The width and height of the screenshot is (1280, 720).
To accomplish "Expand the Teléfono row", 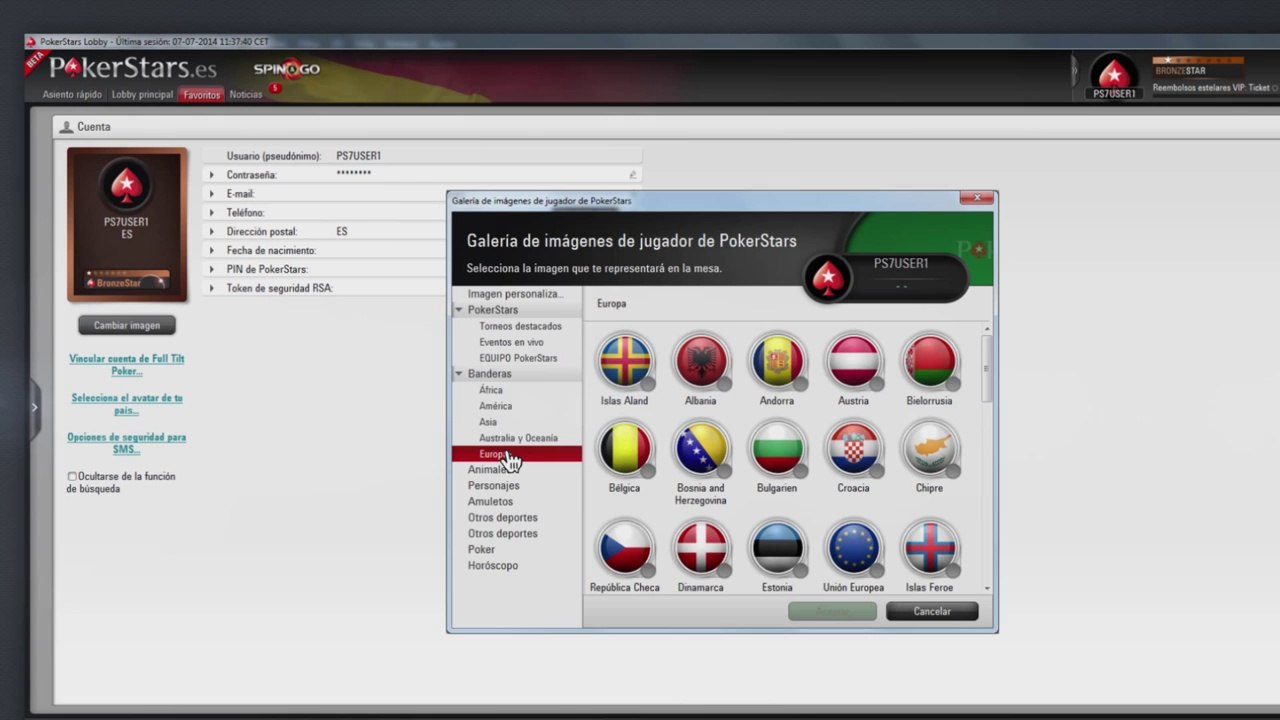I will pos(211,213).
